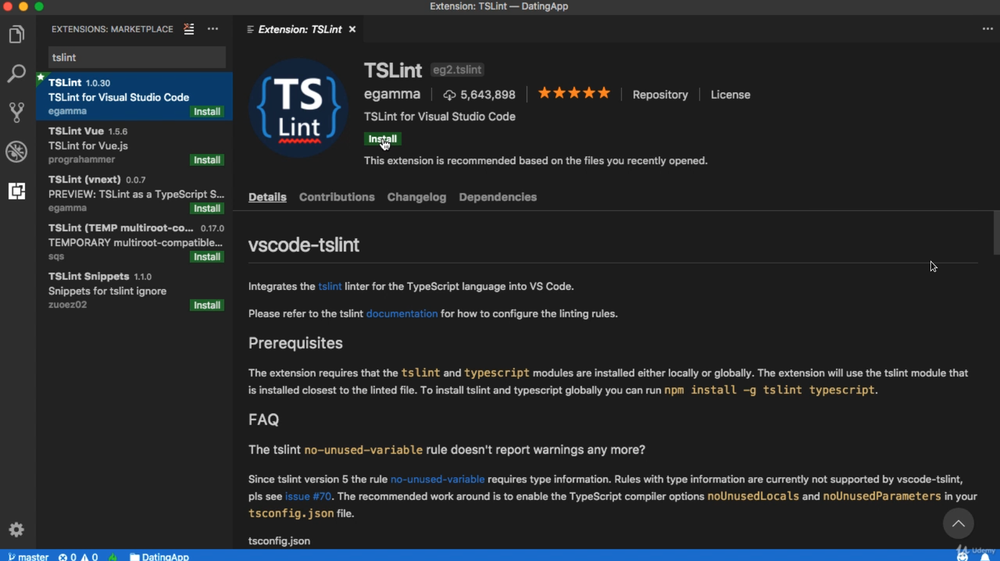The height and width of the screenshot is (561, 1000).
Task: Close the Extension: TSLint tab
Action: point(352,29)
